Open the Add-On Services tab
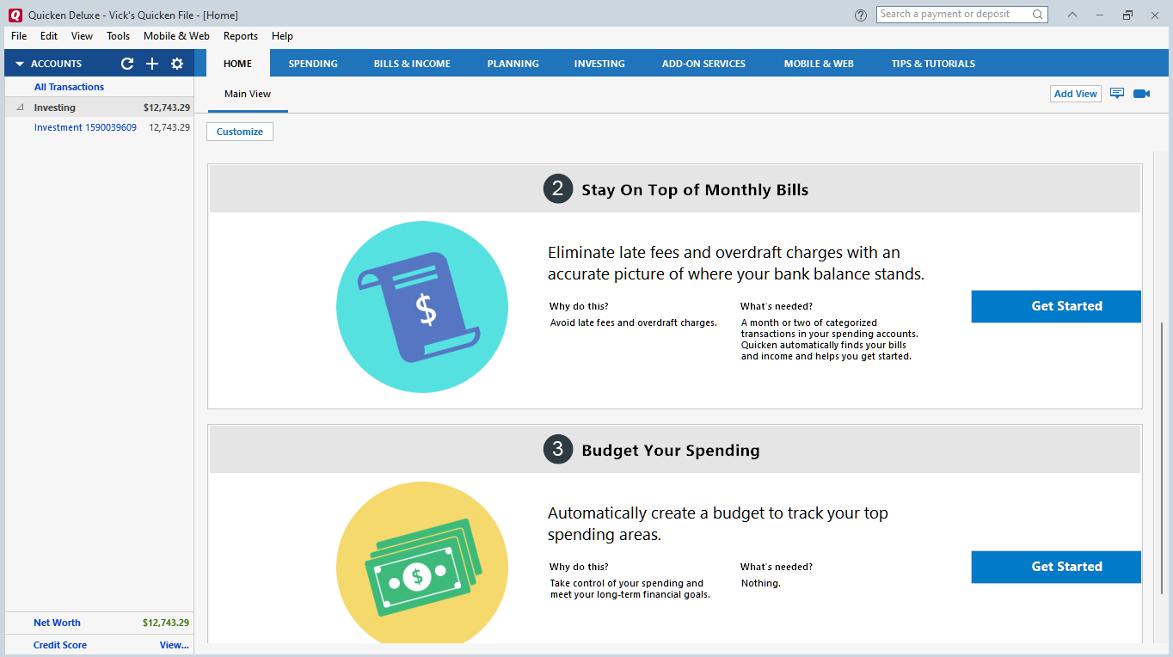This screenshot has height=657, width=1173. pyautogui.click(x=703, y=64)
